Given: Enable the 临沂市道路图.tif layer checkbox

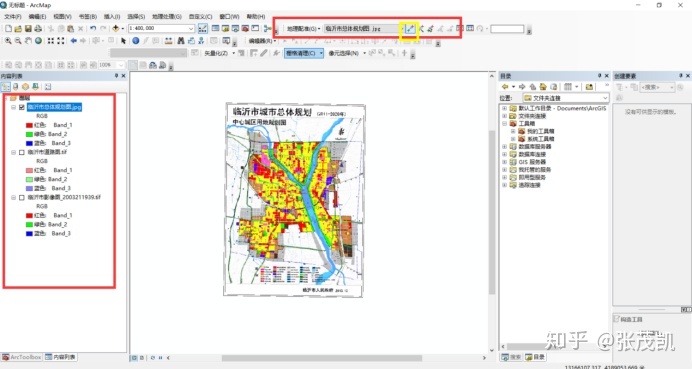Looking at the screenshot, I should click(22, 152).
